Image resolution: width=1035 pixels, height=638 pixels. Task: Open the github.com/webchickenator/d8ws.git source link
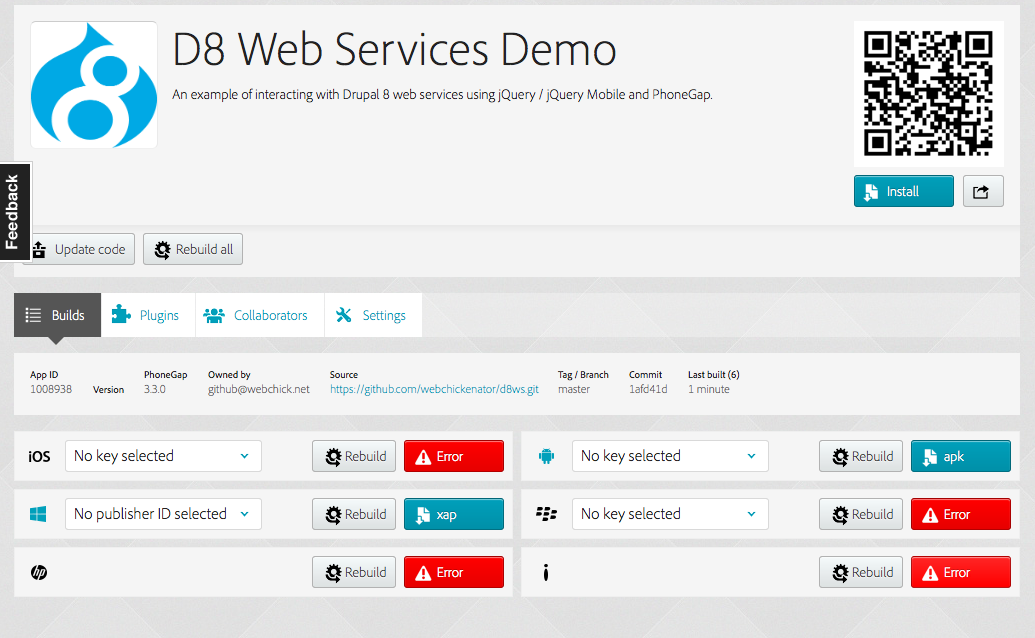434,389
